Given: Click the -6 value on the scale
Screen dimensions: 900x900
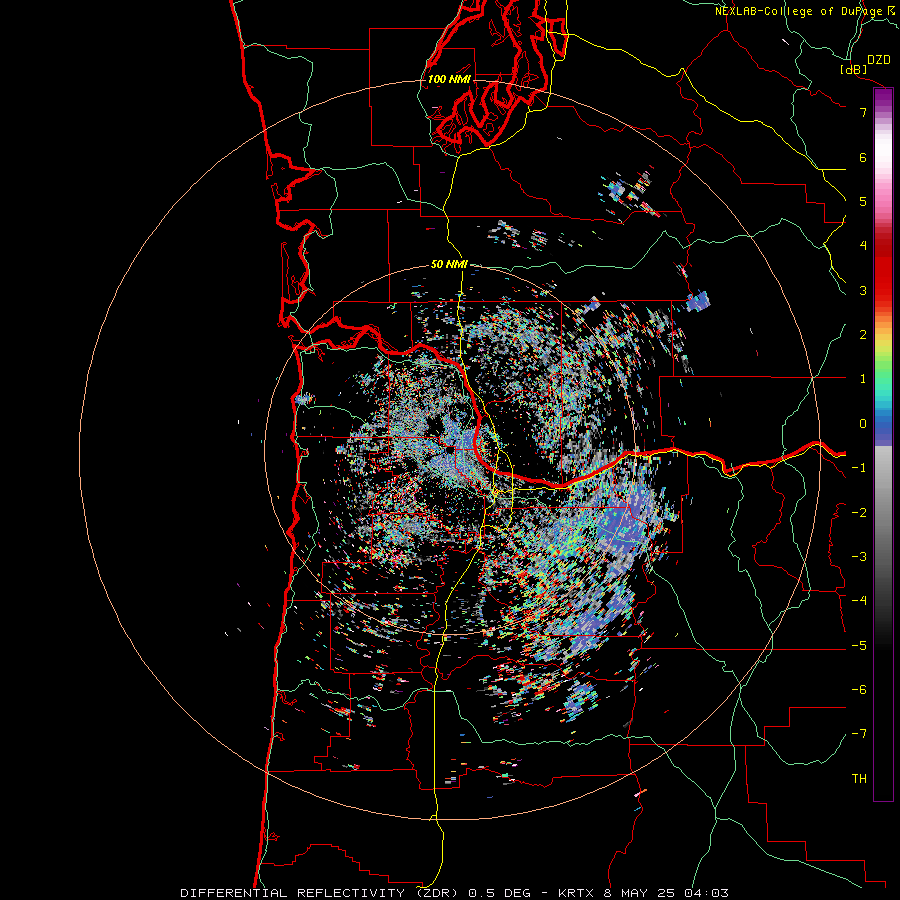Looking at the screenshot, I should [x=859, y=689].
